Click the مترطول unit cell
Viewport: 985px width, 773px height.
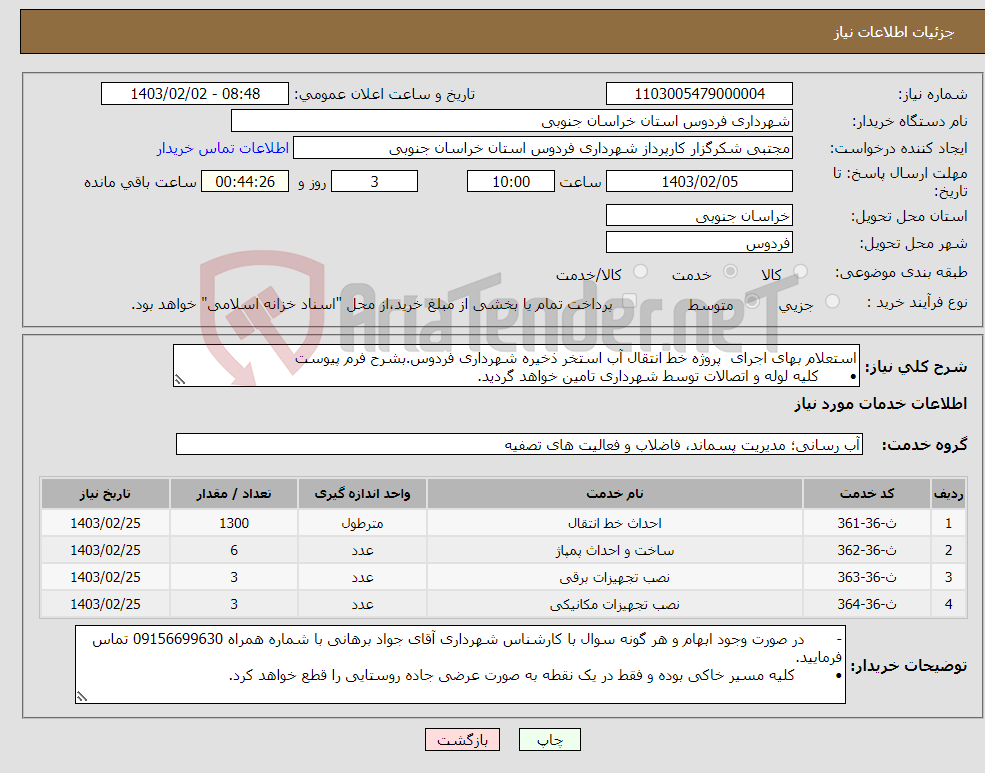[x=362, y=523]
